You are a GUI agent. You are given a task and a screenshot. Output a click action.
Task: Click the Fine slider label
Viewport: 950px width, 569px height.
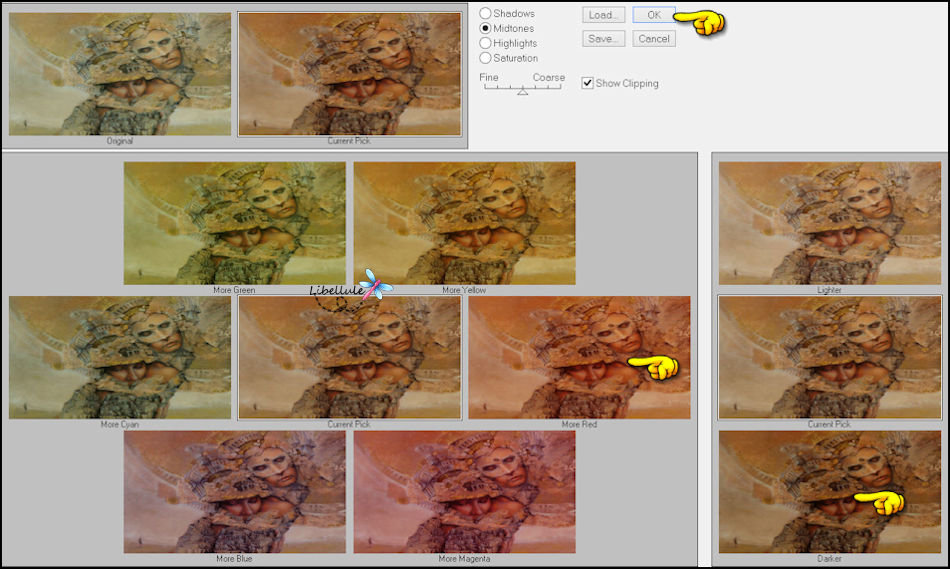(x=488, y=77)
